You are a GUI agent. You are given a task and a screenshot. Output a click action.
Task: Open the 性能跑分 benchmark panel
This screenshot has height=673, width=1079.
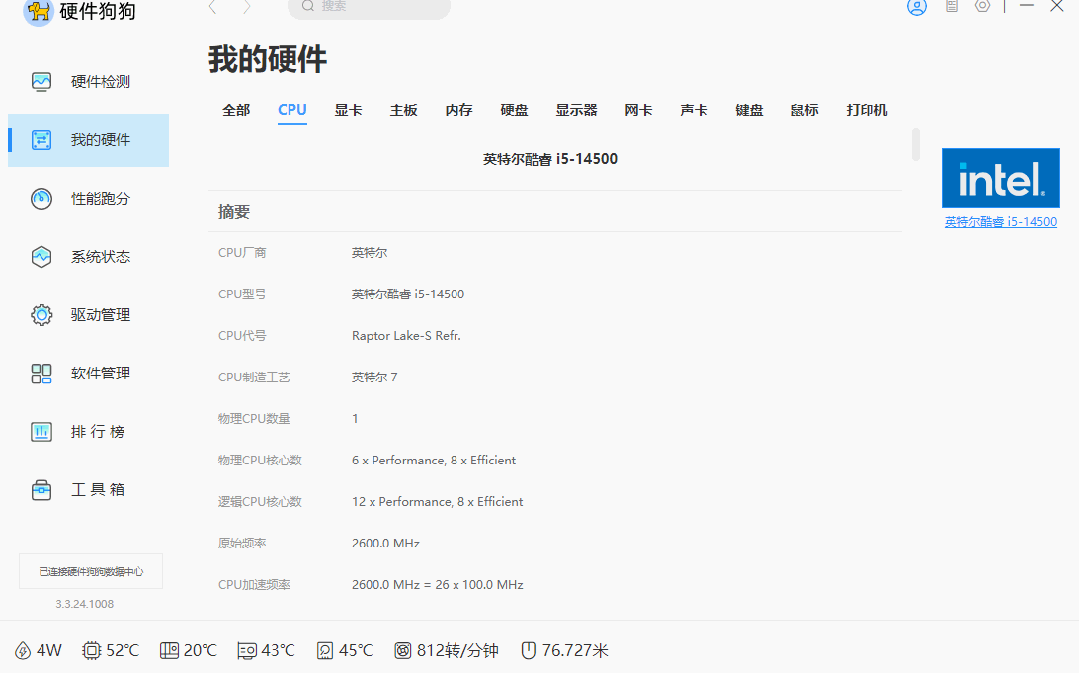pos(89,198)
